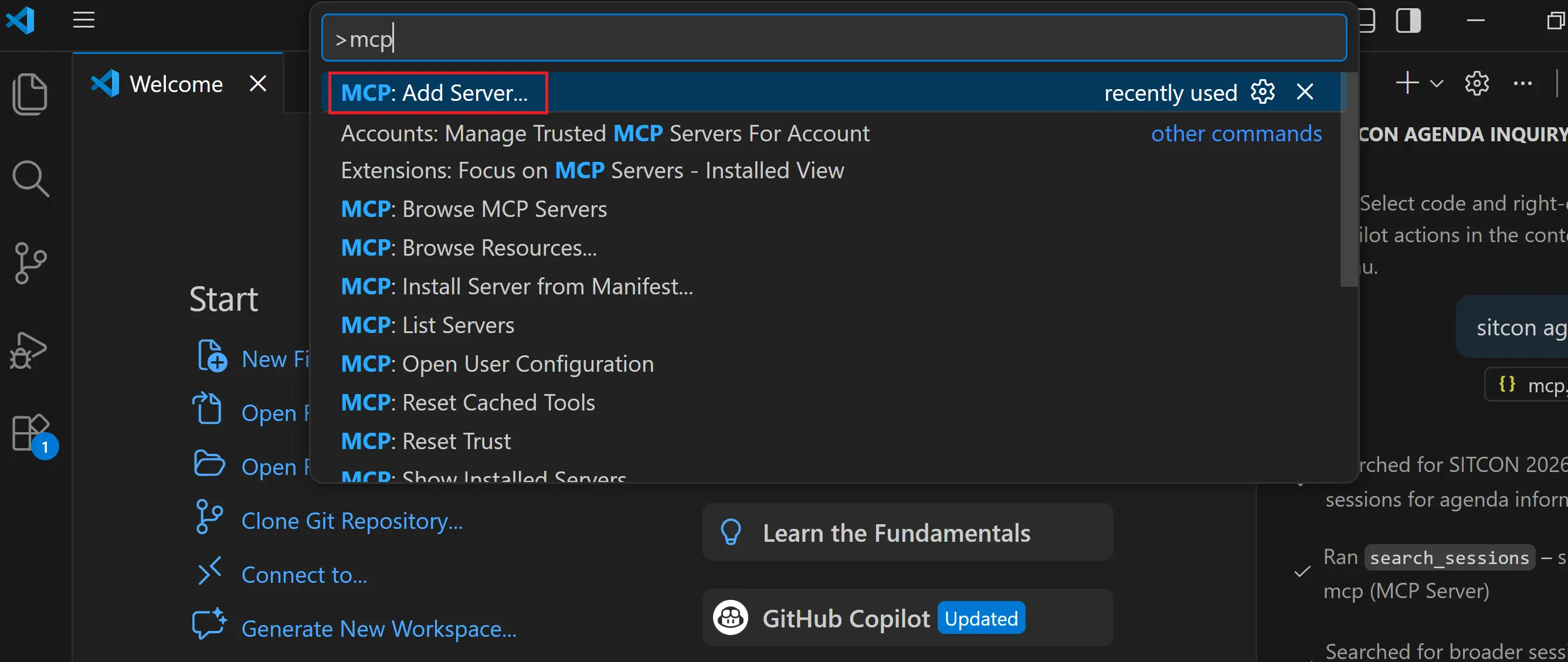Click the command palette scrollbar

1349,179
